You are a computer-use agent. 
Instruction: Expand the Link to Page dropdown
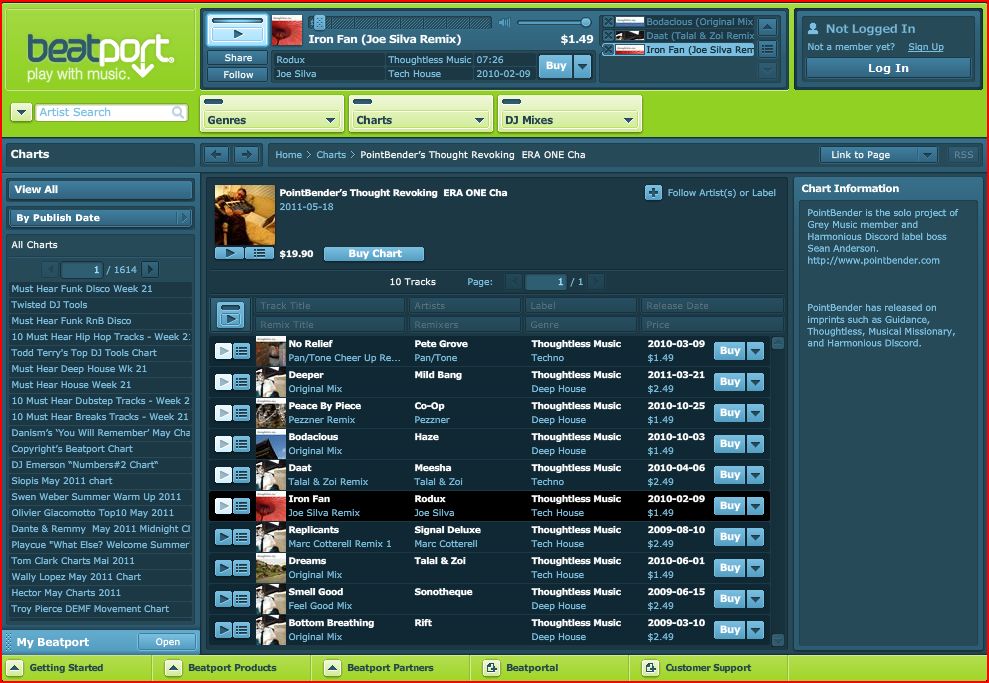(x=927, y=155)
